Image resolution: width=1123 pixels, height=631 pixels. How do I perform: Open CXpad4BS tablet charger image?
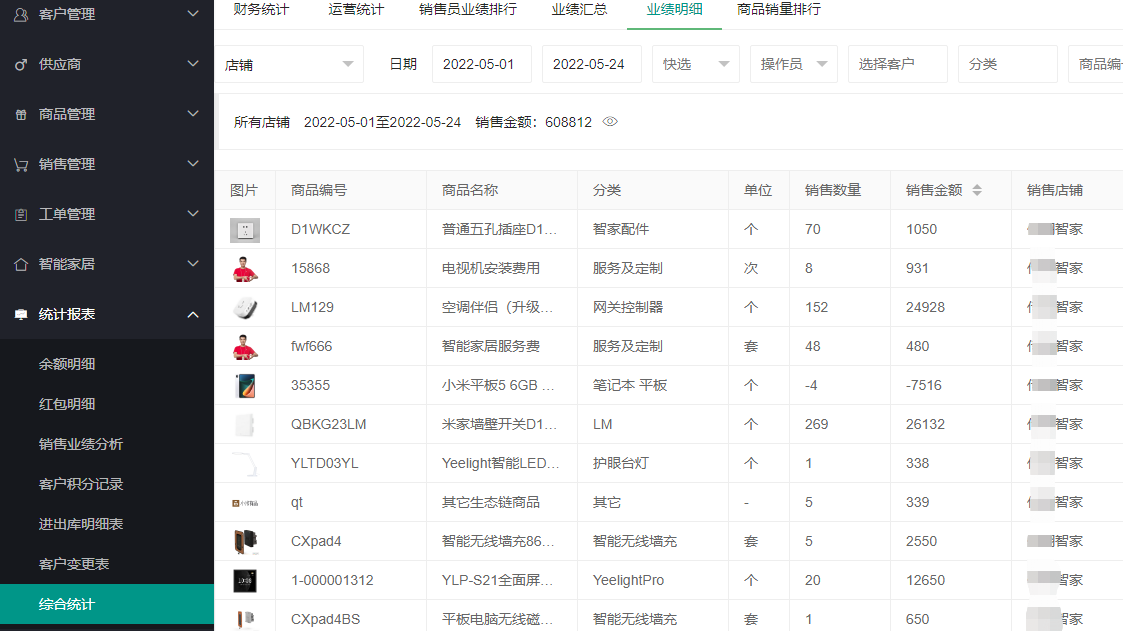(x=245, y=620)
